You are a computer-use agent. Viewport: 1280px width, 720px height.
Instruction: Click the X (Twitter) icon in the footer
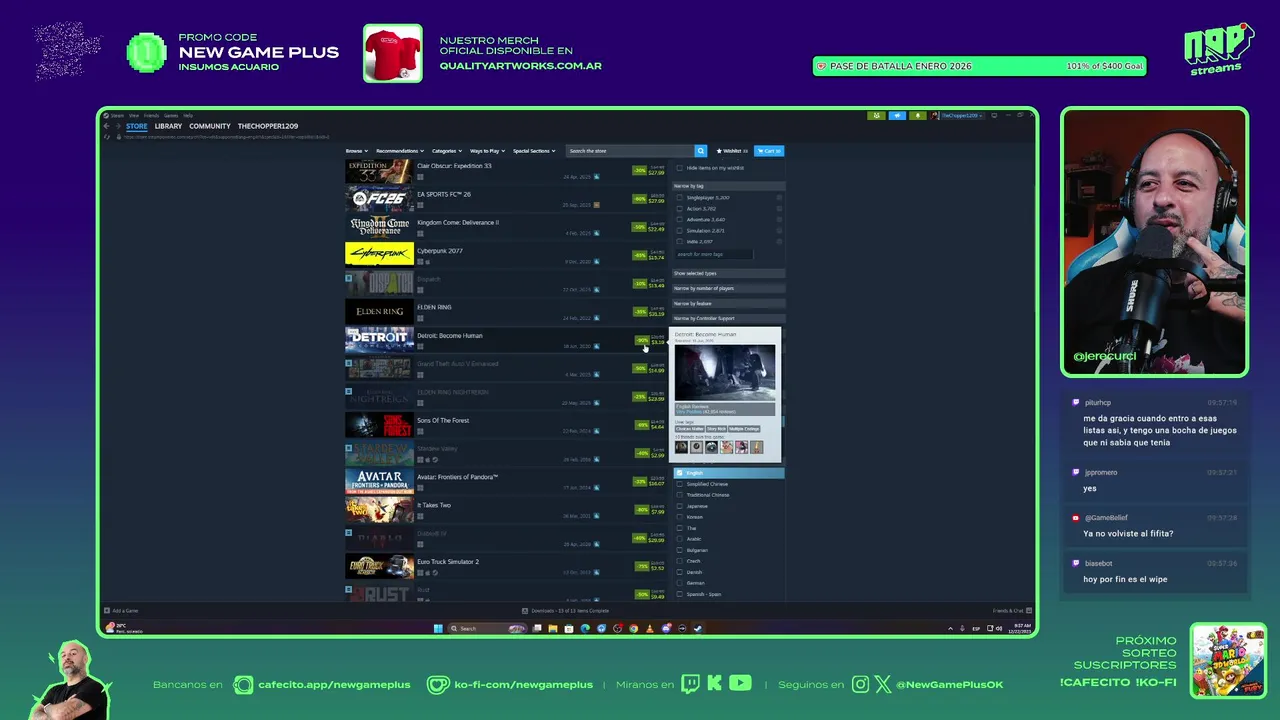pos(883,684)
